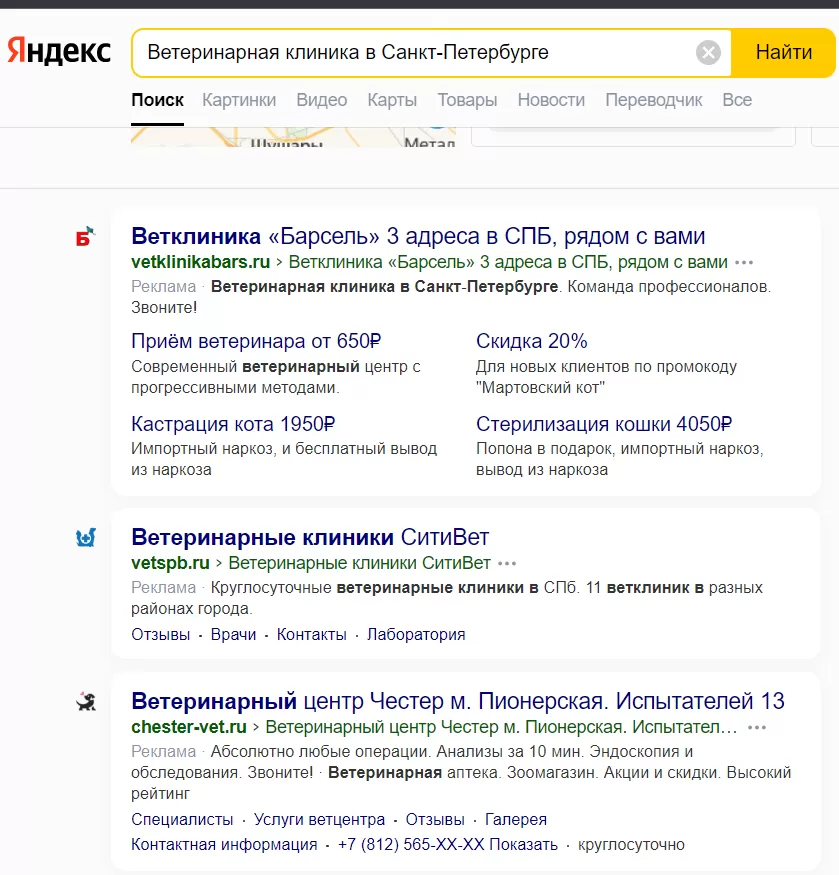Open the Все tab
Image resolution: width=839 pixels, height=875 pixels.
(737, 100)
